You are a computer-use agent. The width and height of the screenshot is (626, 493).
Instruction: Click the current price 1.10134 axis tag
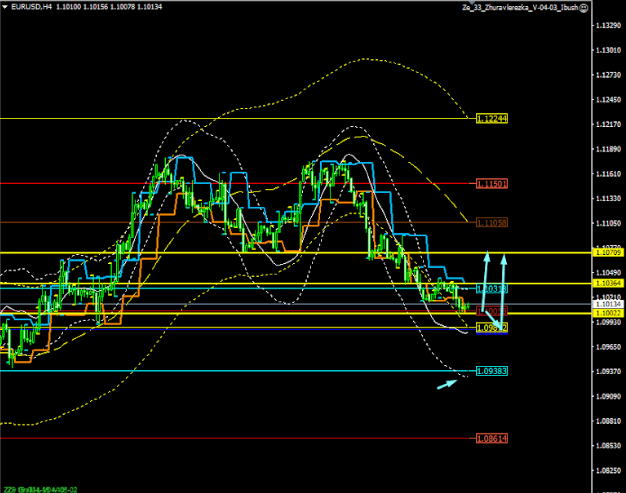pyautogui.click(x=607, y=304)
